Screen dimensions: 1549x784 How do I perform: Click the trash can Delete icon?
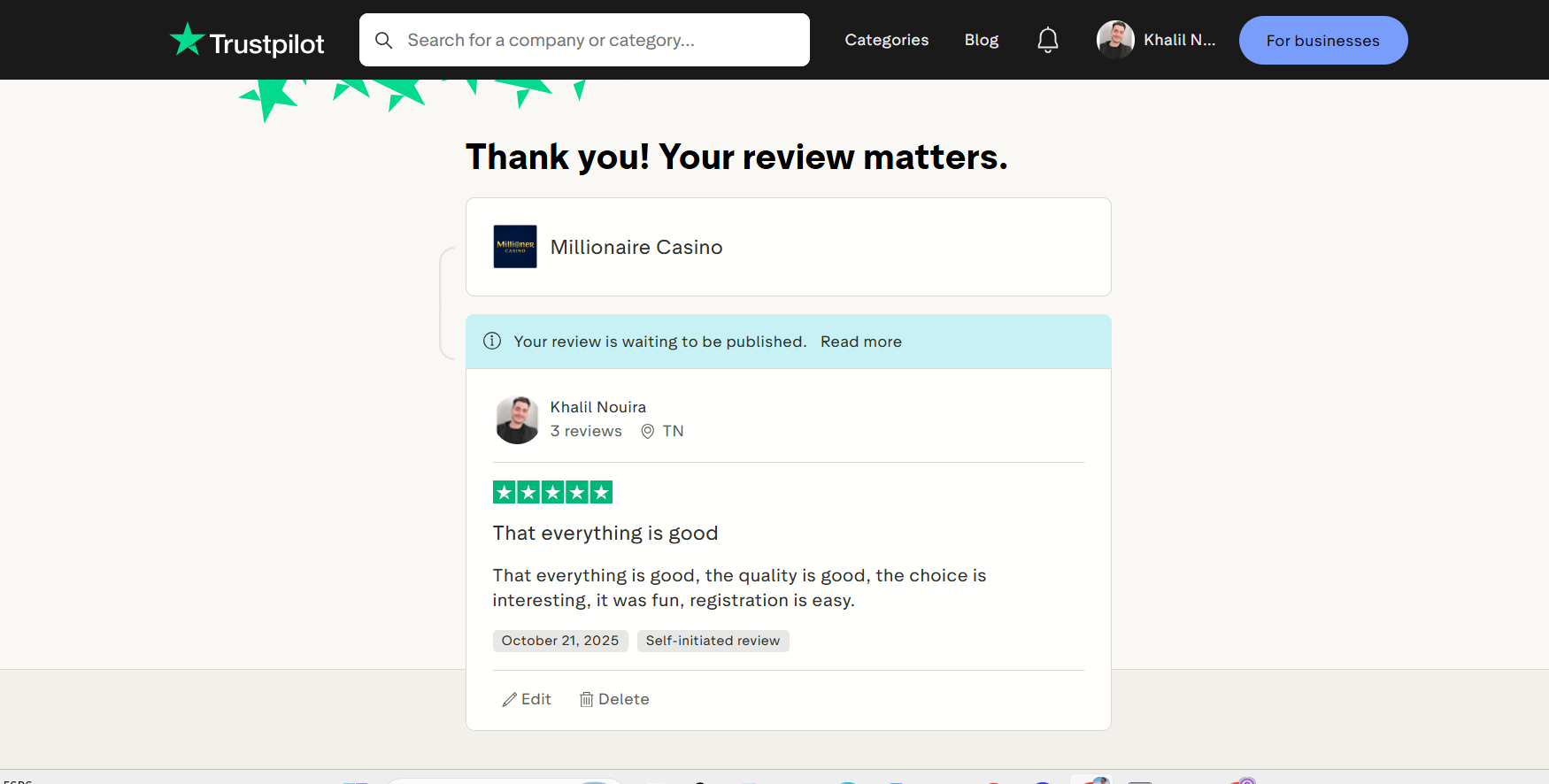click(x=586, y=700)
